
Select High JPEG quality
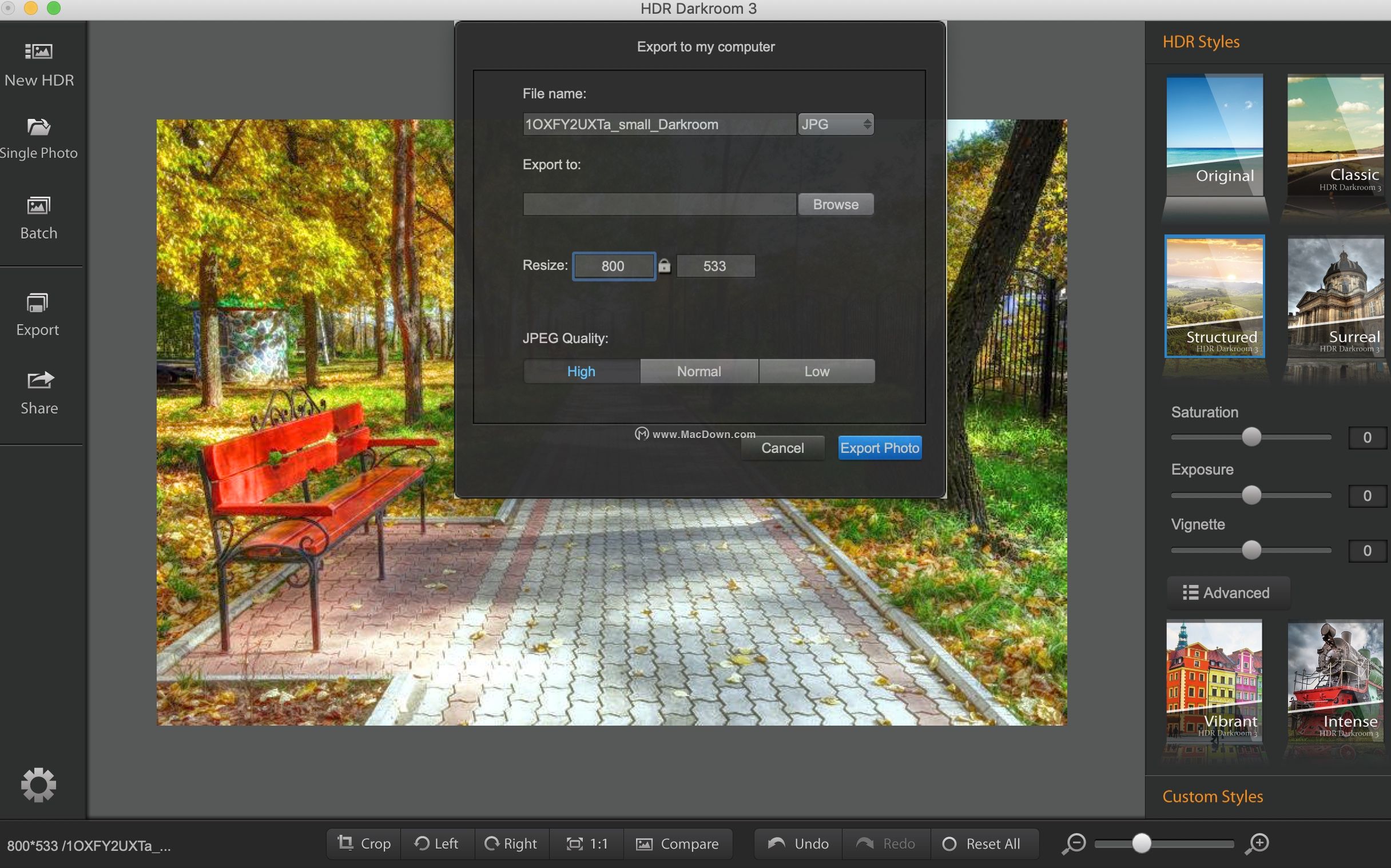tap(581, 372)
